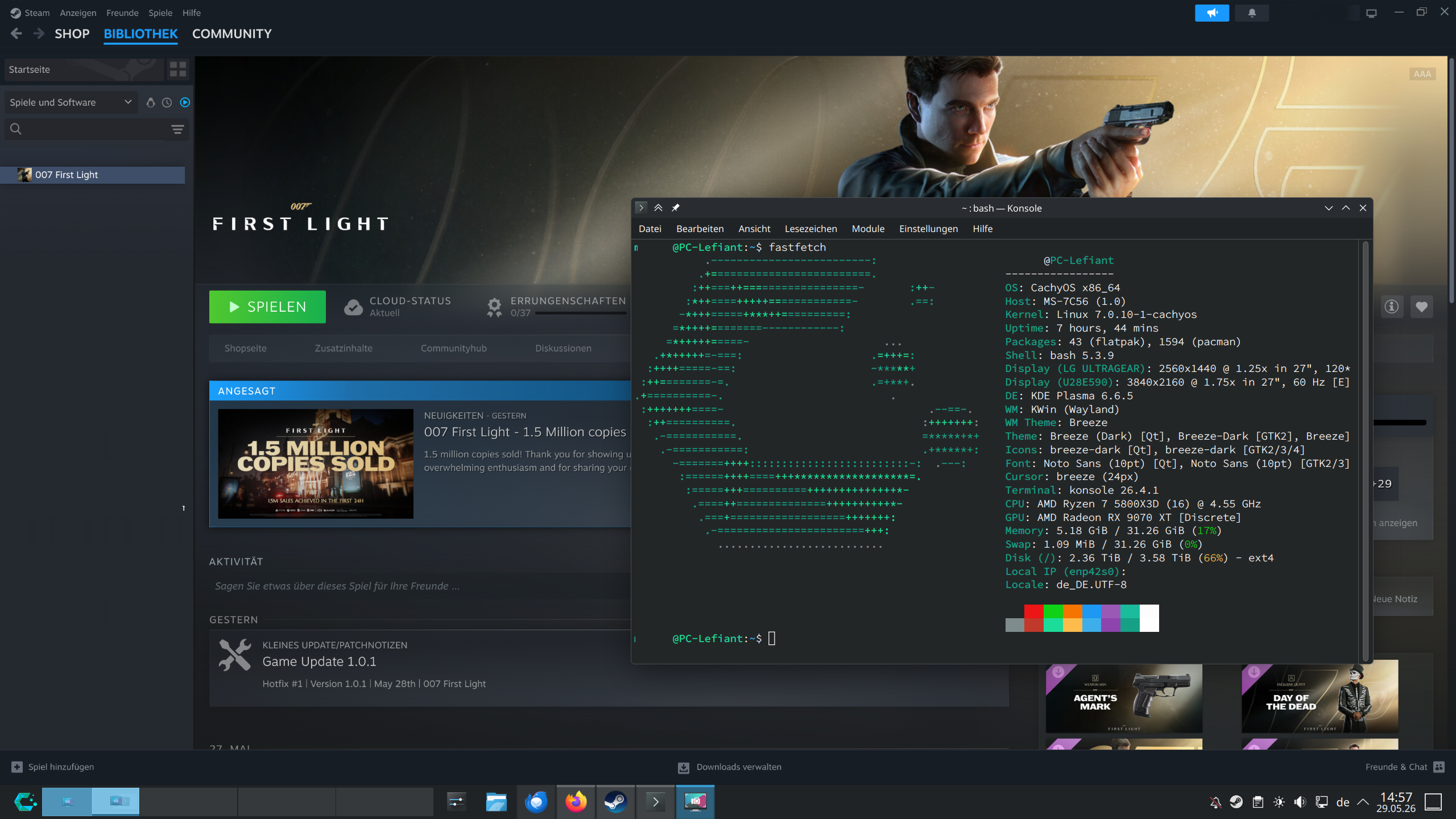Toggle Linux penguin compatibility filter
This screenshot has width=1456, height=819.
click(x=151, y=102)
